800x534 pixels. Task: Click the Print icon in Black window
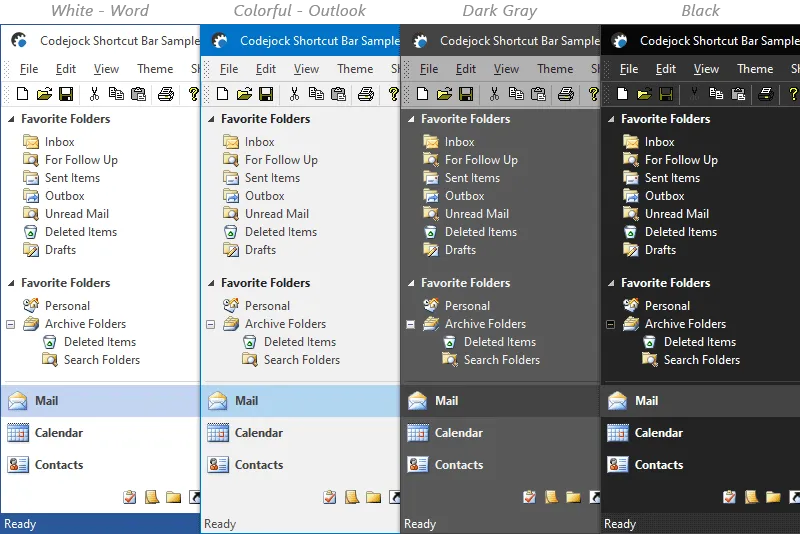765,94
